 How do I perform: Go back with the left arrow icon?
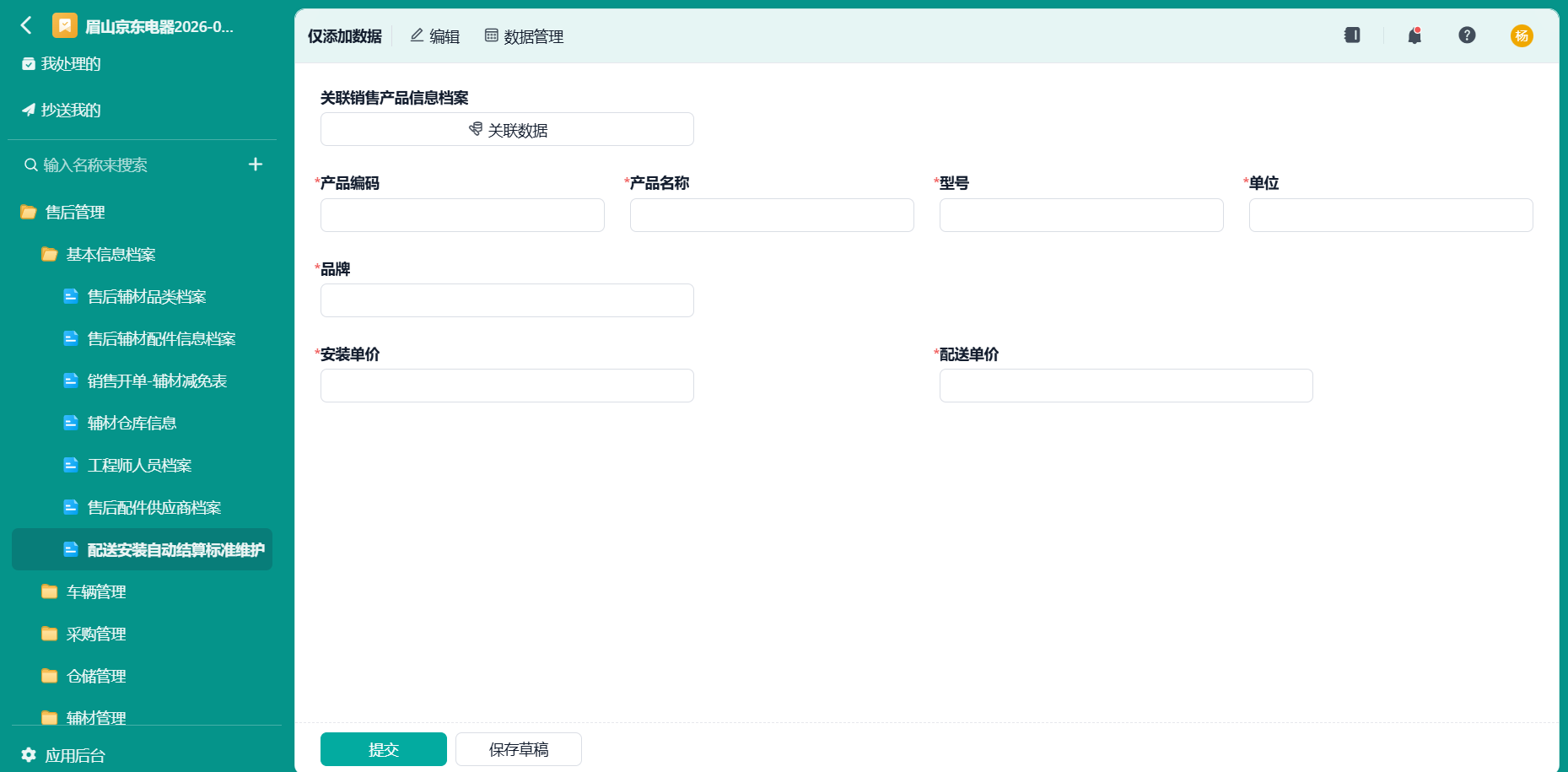[26, 25]
